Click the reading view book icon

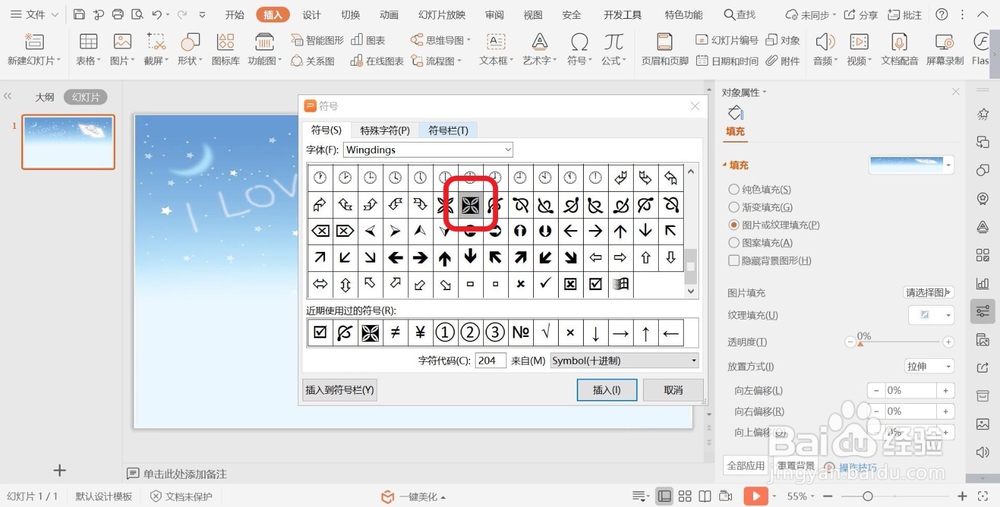coord(705,496)
